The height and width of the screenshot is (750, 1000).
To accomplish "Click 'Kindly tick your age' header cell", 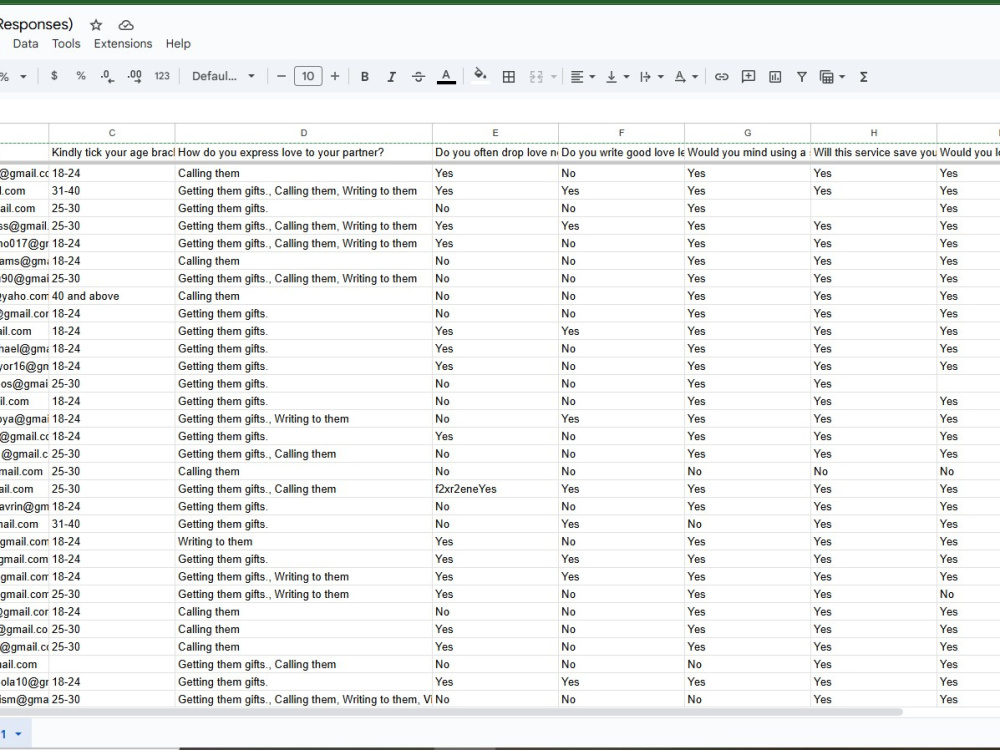I will (112, 152).
